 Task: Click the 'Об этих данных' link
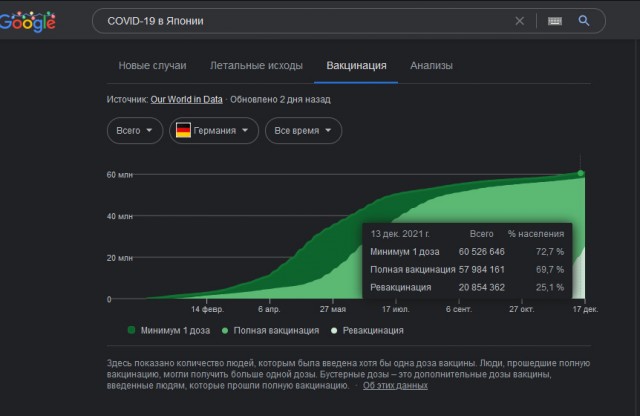[395, 385]
